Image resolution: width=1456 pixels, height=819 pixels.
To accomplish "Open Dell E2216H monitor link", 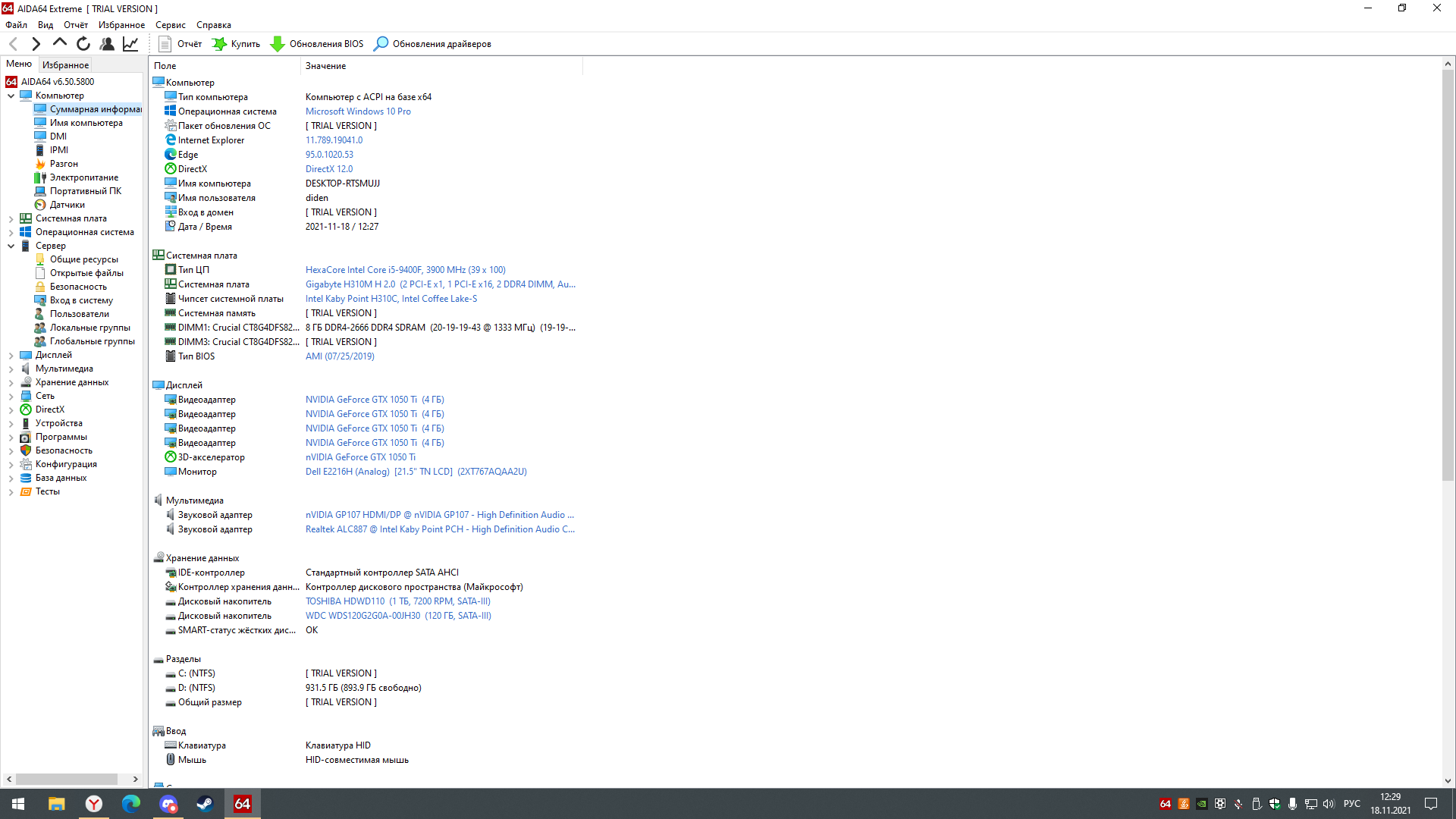I will [x=416, y=472].
